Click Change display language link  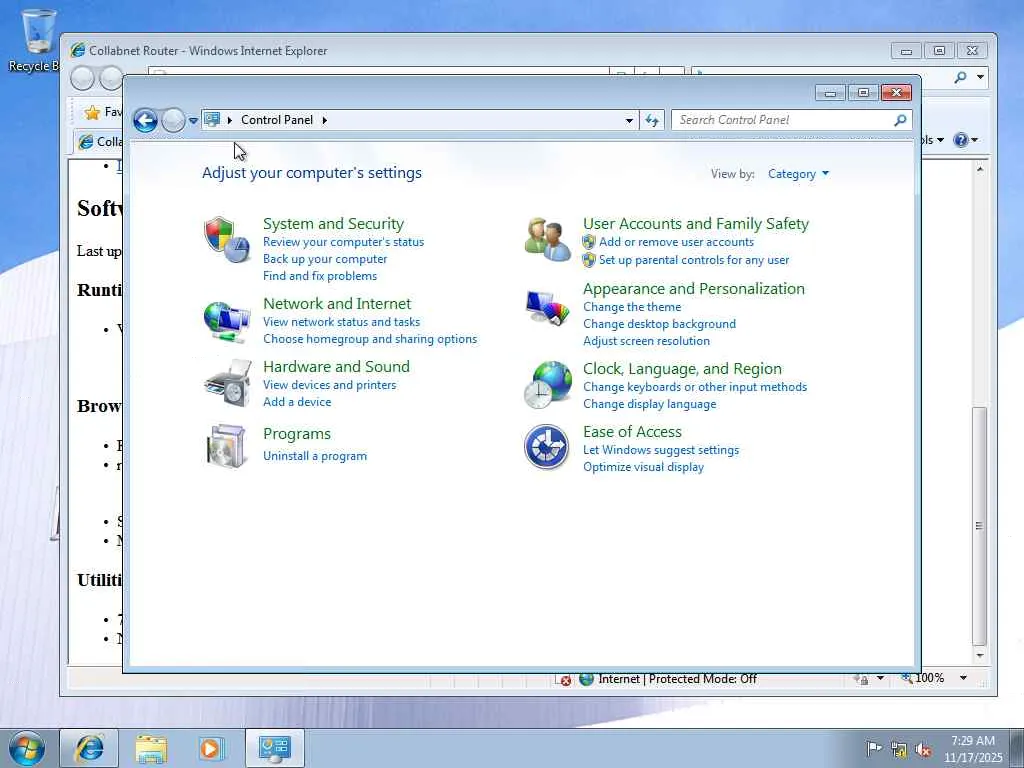pyautogui.click(x=650, y=404)
